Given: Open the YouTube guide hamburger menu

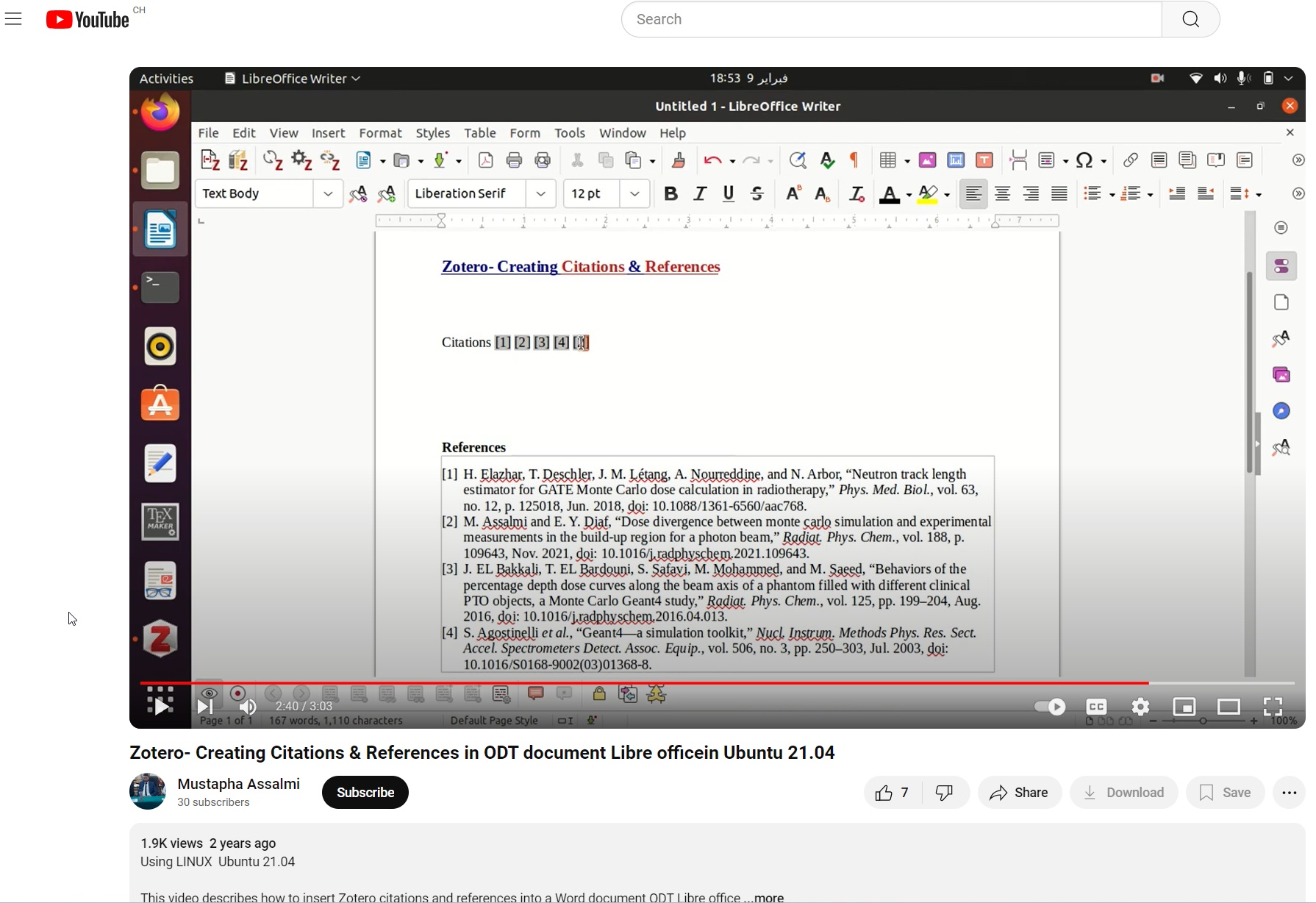Looking at the screenshot, I should click(x=14, y=19).
